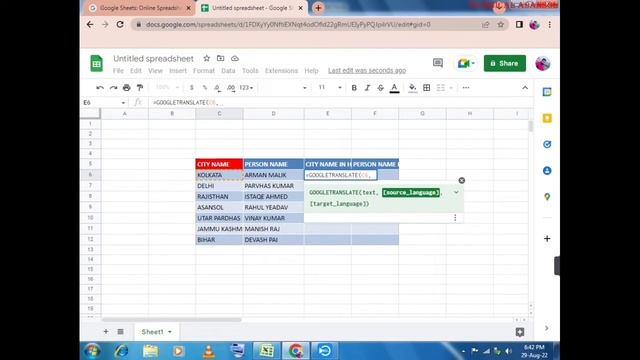
Task: Add a new sheet with plus button
Action: (106, 331)
